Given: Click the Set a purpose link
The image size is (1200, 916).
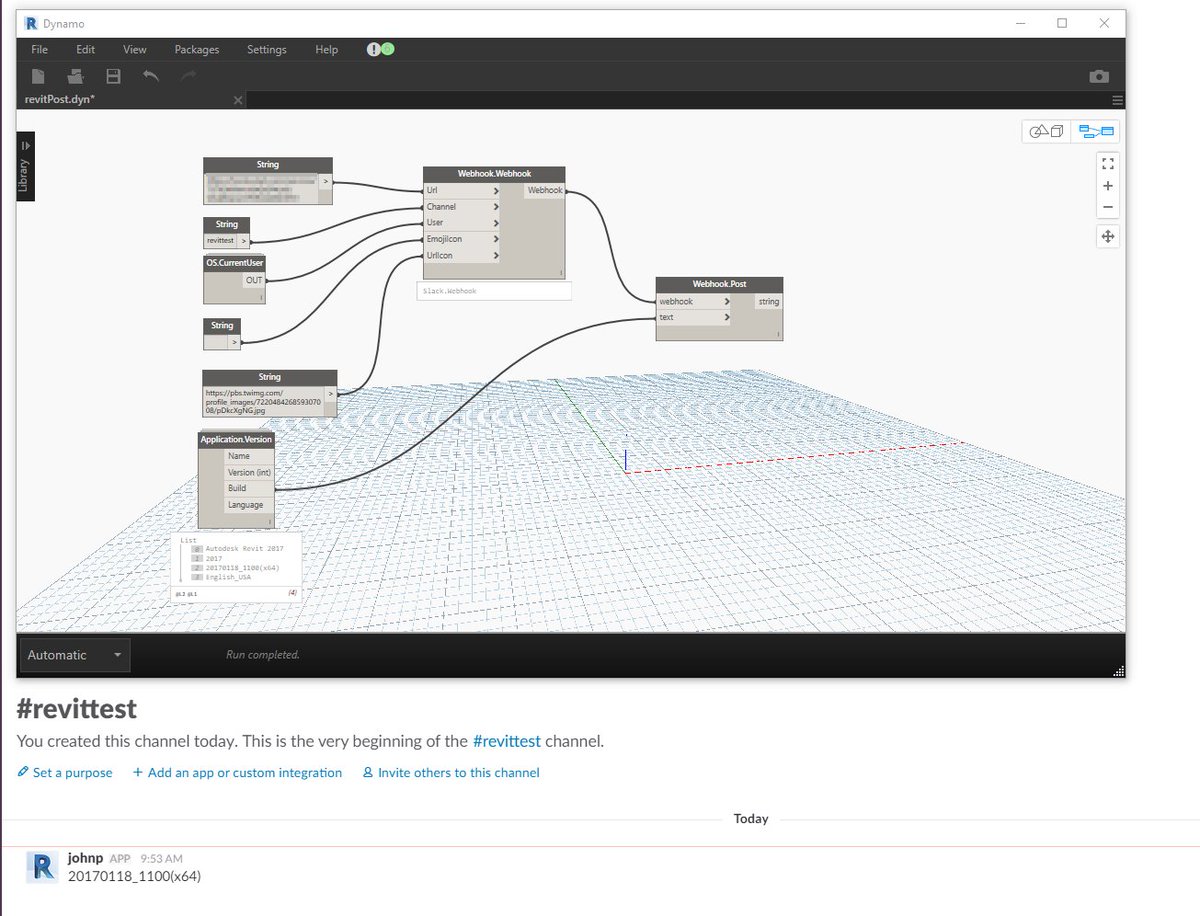Looking at the screenshot, I should [65, 773].
